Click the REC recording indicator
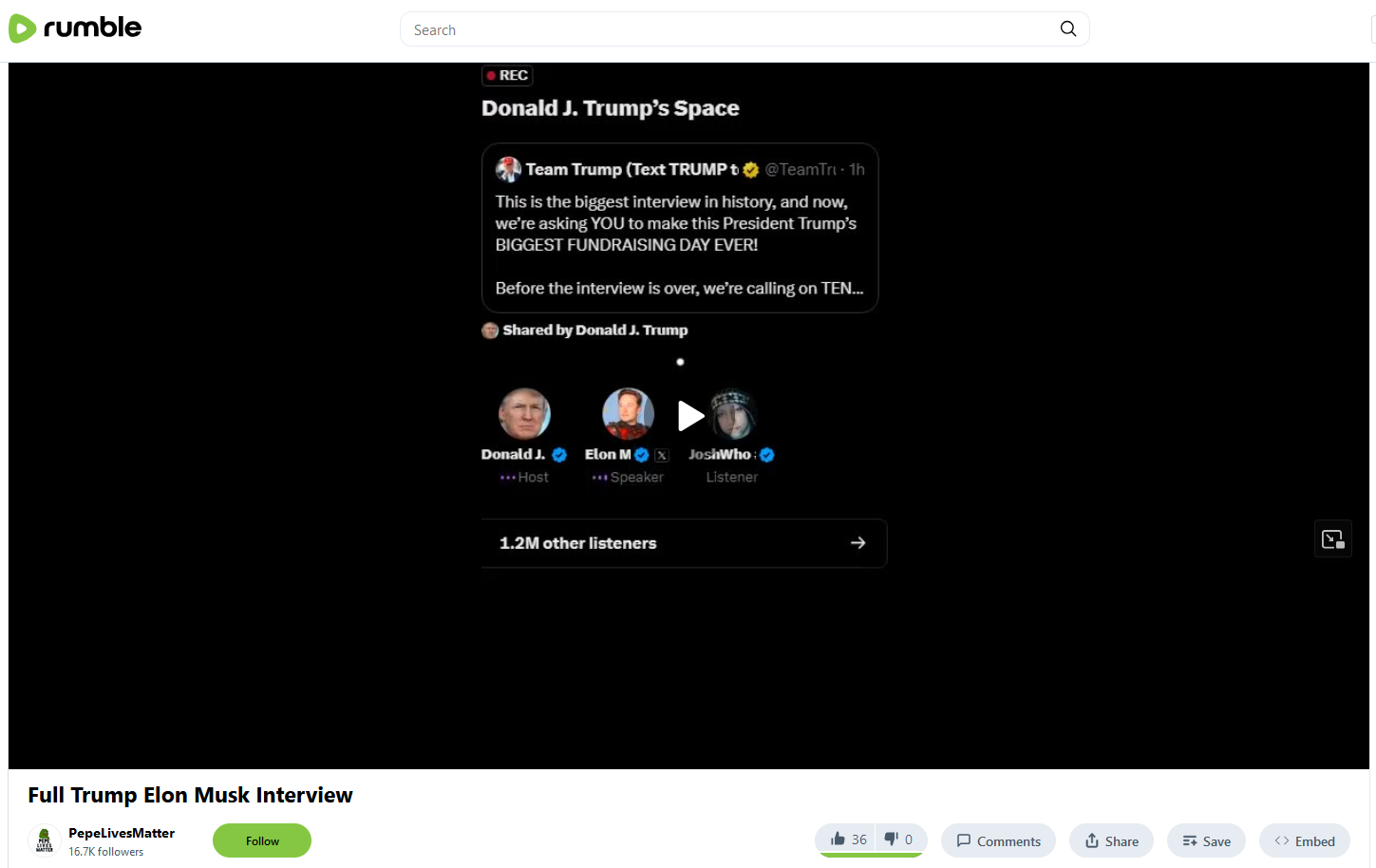This screenshot has height=868, width=1376. [507, 75]
